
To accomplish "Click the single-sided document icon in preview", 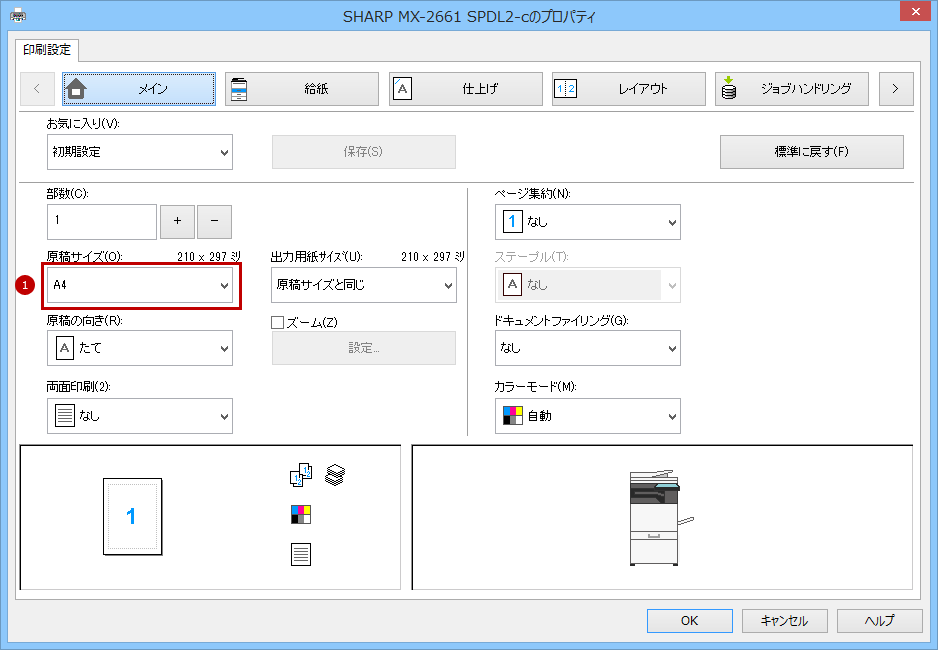I will (x=301, y=554).
